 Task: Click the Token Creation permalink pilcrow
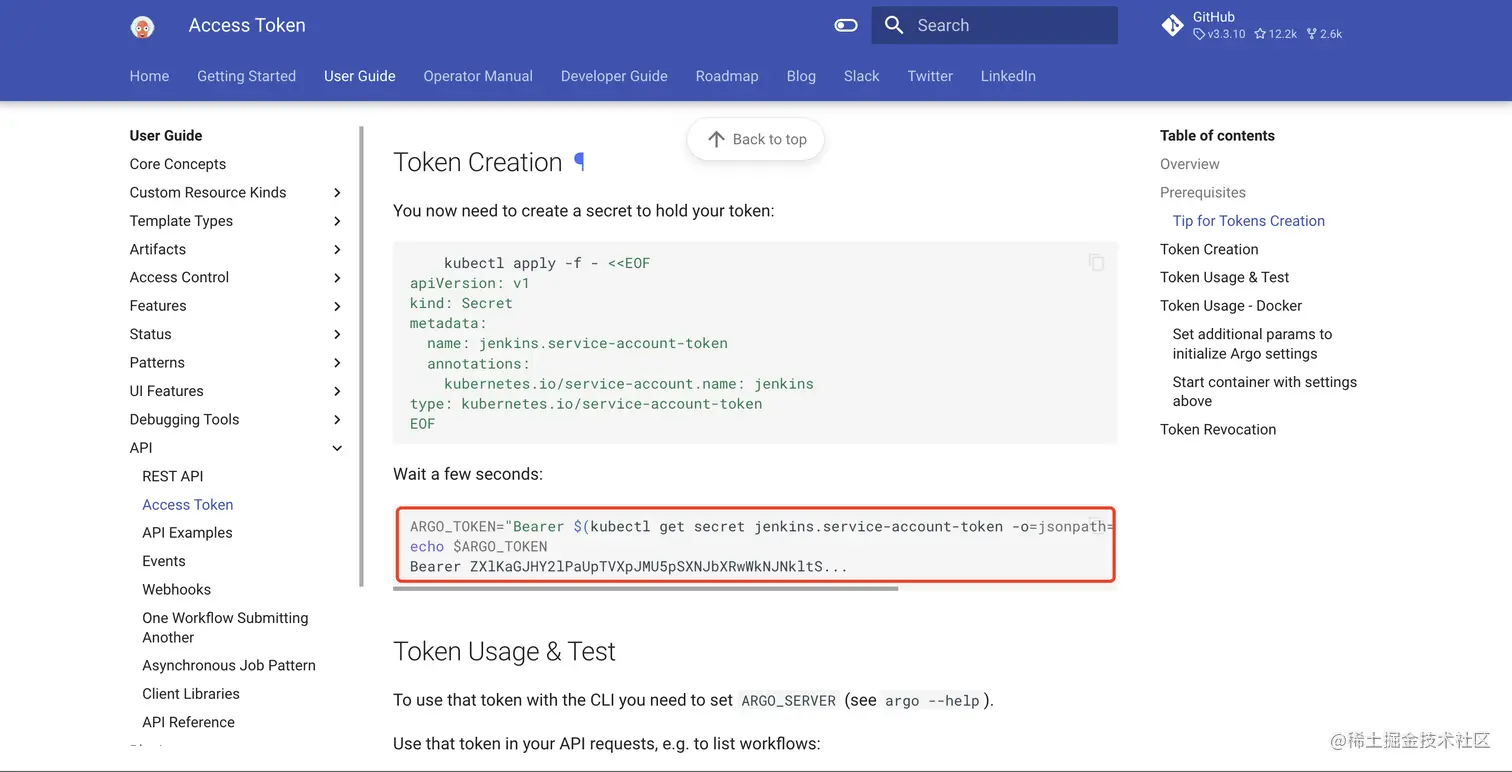579,162
